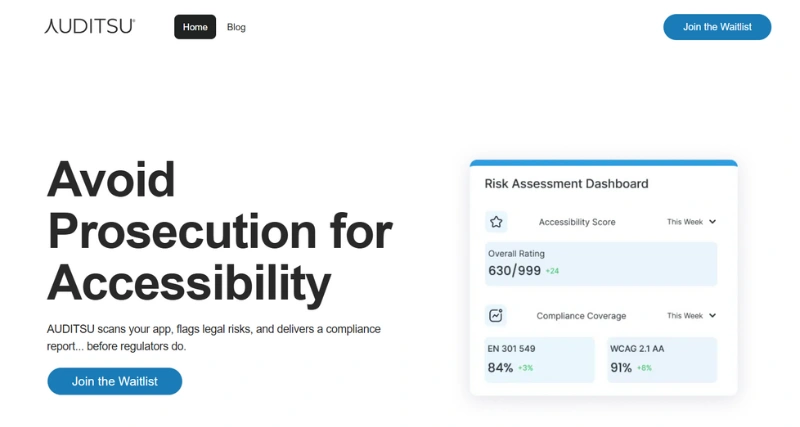800x427 pixels.
Task: Click the Compliance Coverage label
Action: tap(581, 316)
